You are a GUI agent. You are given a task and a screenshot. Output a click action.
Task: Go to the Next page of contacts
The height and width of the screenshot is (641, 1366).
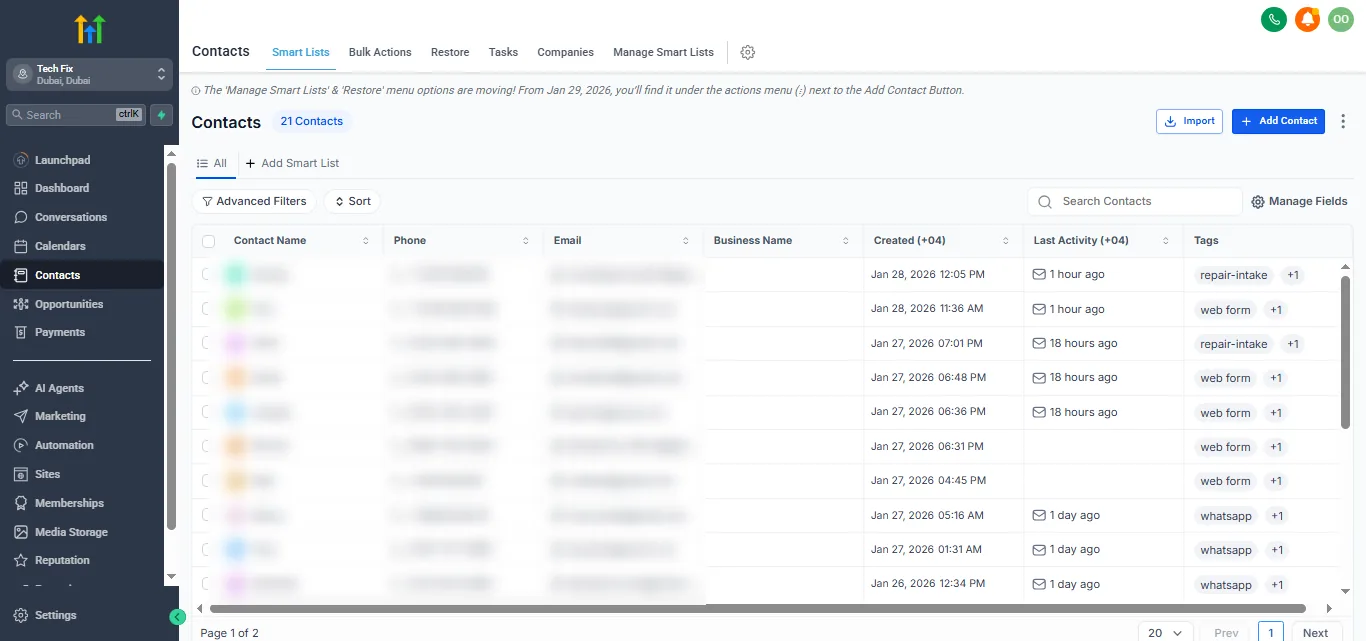click(x=1315, y=633)
